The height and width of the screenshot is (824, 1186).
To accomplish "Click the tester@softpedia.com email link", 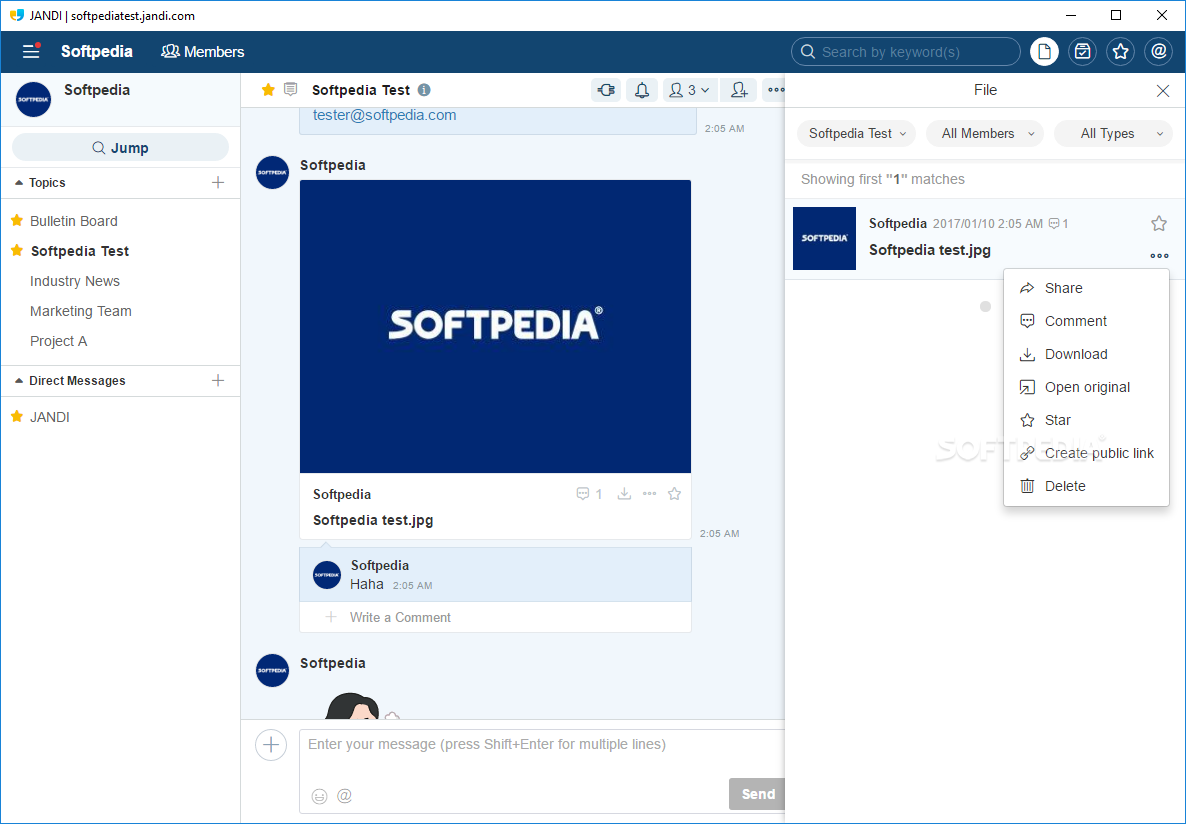I will click(x=384, y=115).
